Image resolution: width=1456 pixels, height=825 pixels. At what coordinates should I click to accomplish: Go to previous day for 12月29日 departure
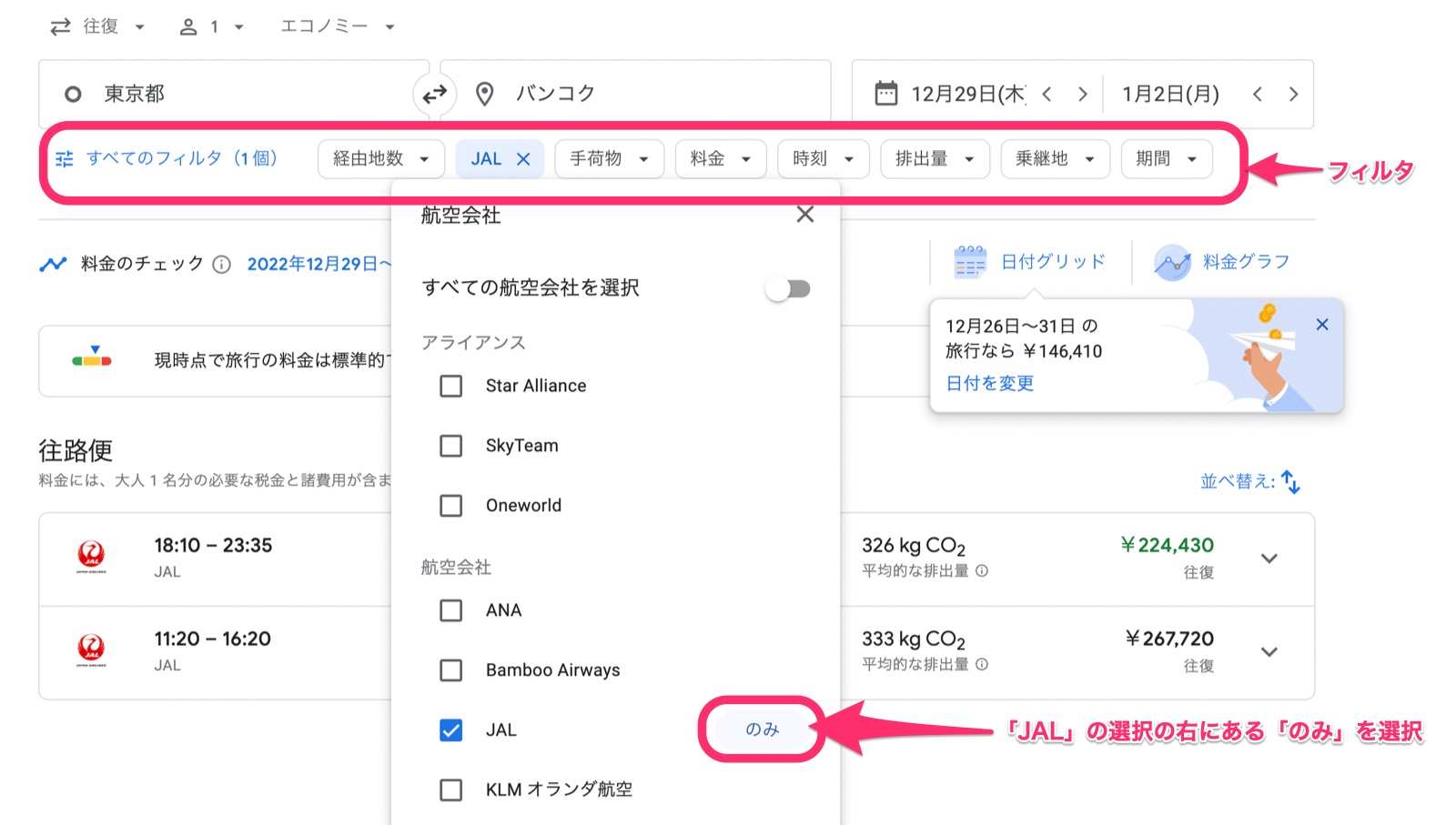[x=1046, y=94]
